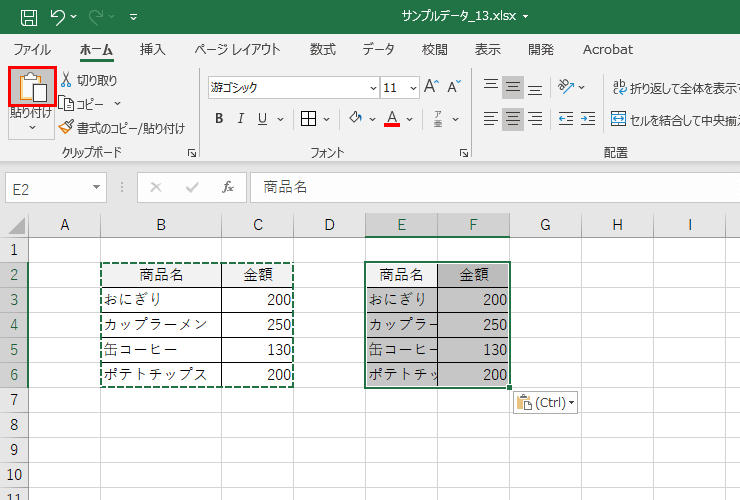
Task: Open the clipboard pane dialog launcher
Action: coord(192,153)
